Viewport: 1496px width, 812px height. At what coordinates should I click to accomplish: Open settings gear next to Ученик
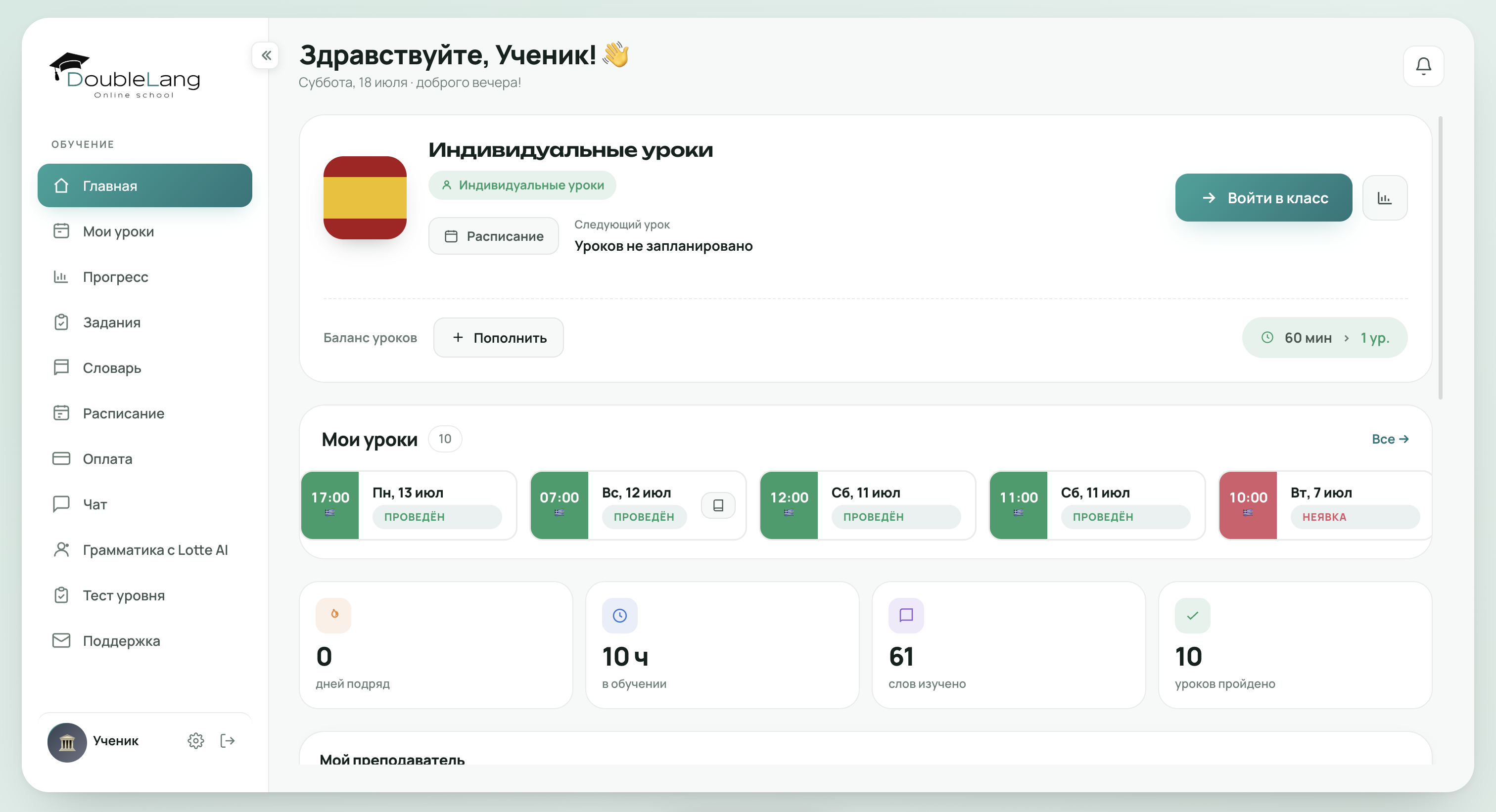pos(196,741)
